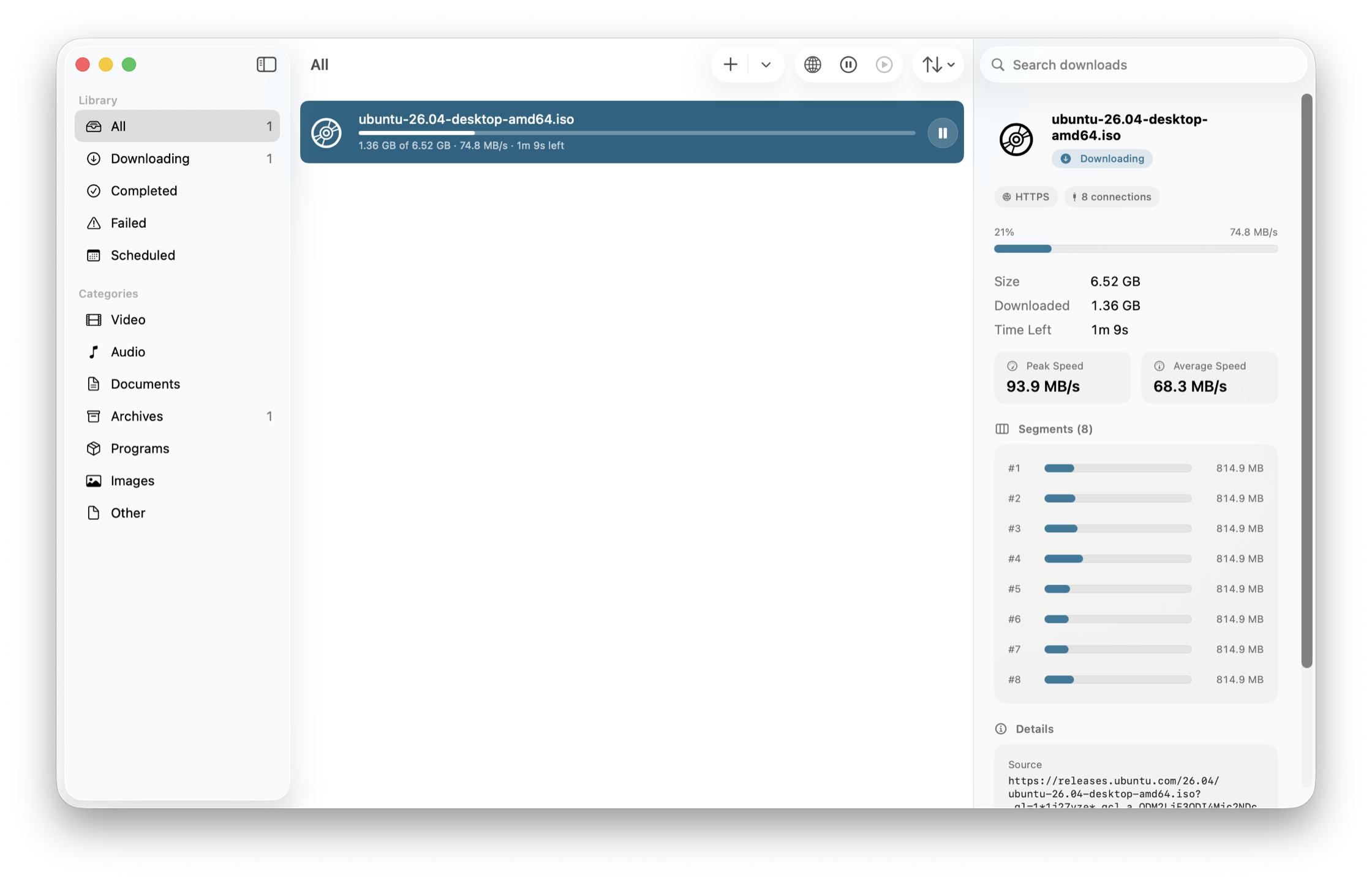Screen dimensions: 1372x883
Task: Open the add download options chevron
Action: tap(766, 64)
